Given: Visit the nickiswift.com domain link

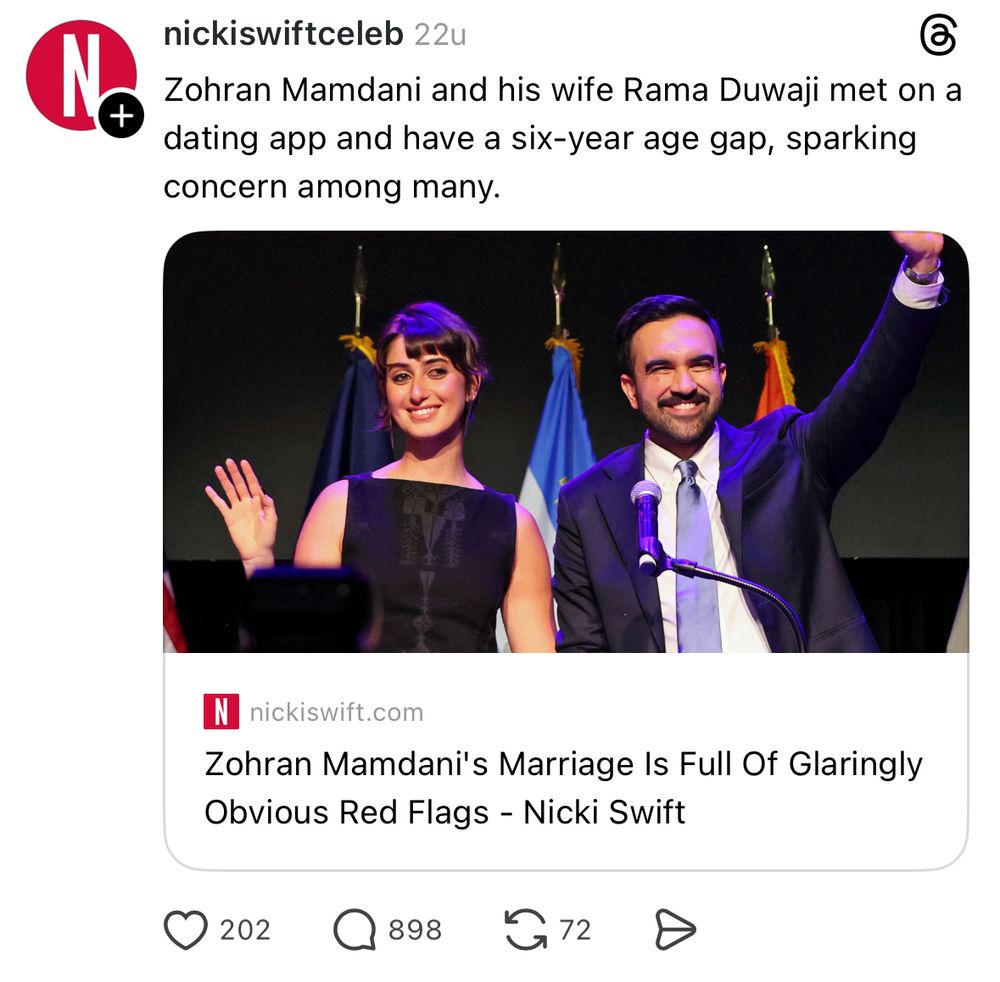Looking at the screenshot, I should [x=336, y=712].
